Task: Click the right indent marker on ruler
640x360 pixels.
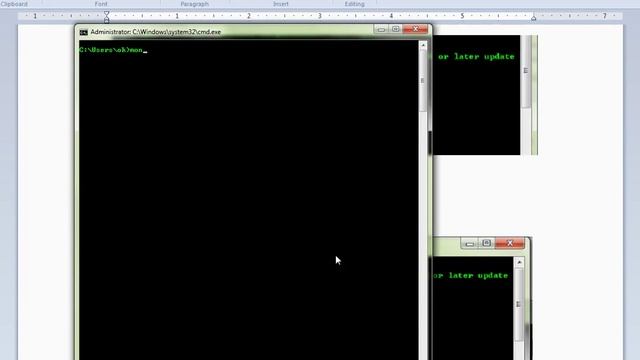Action: pyautogui.click(x=533, y=18)
